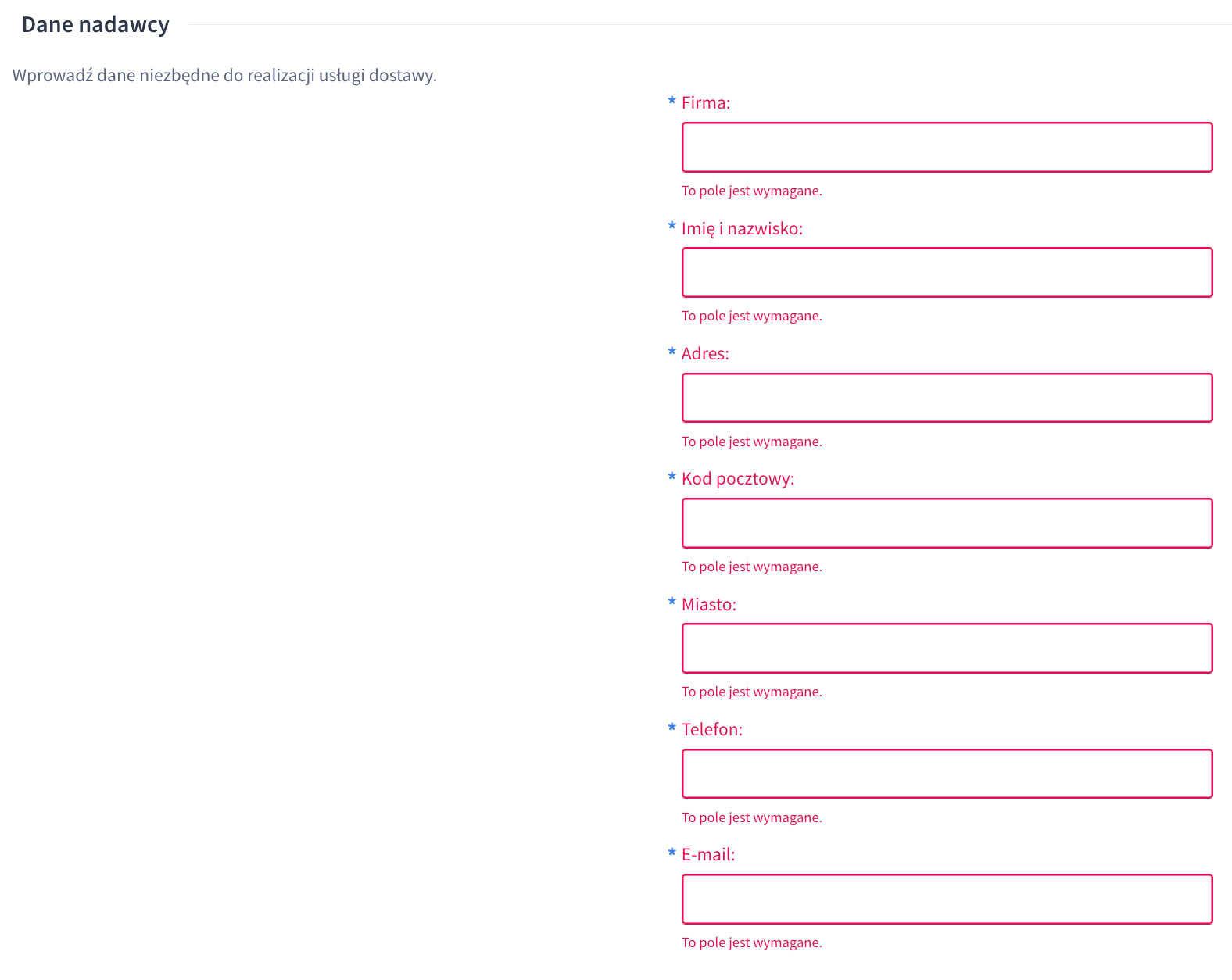Focus the Telefon input field
Image resolution: width=1232 pixels, height=980 pixels.
[947, 774]
